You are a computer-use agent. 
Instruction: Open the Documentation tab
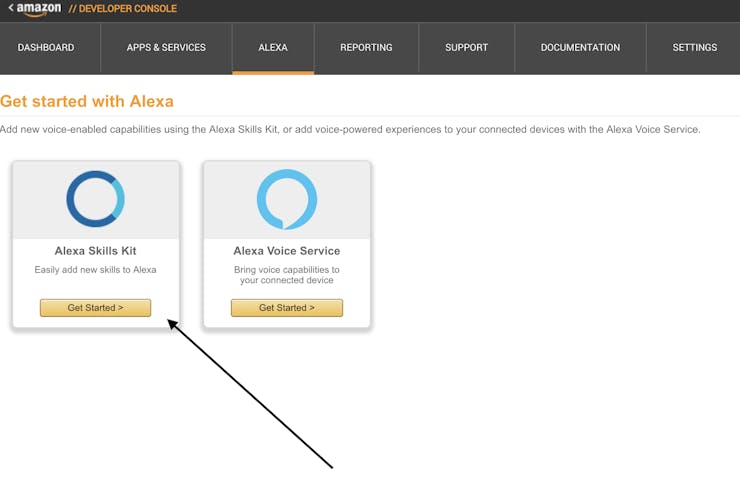pyautogui.click(x=580, y=48)
